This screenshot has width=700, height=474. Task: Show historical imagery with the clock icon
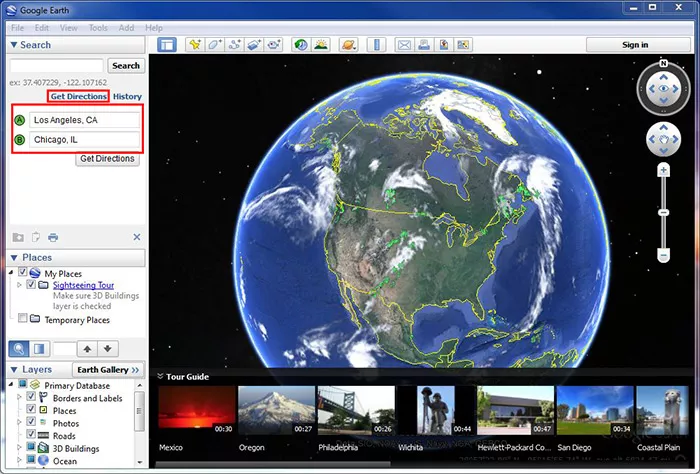point(301,45)
